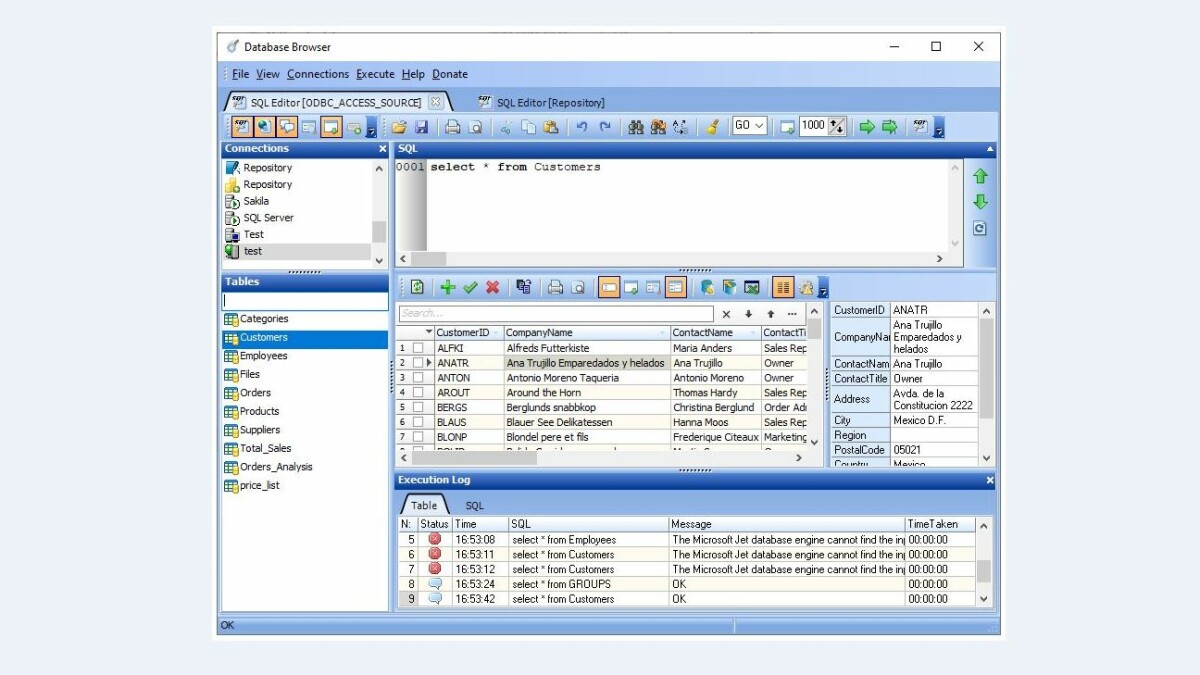
Task: Click the Cut scissors icon
Action: point(506,127)
